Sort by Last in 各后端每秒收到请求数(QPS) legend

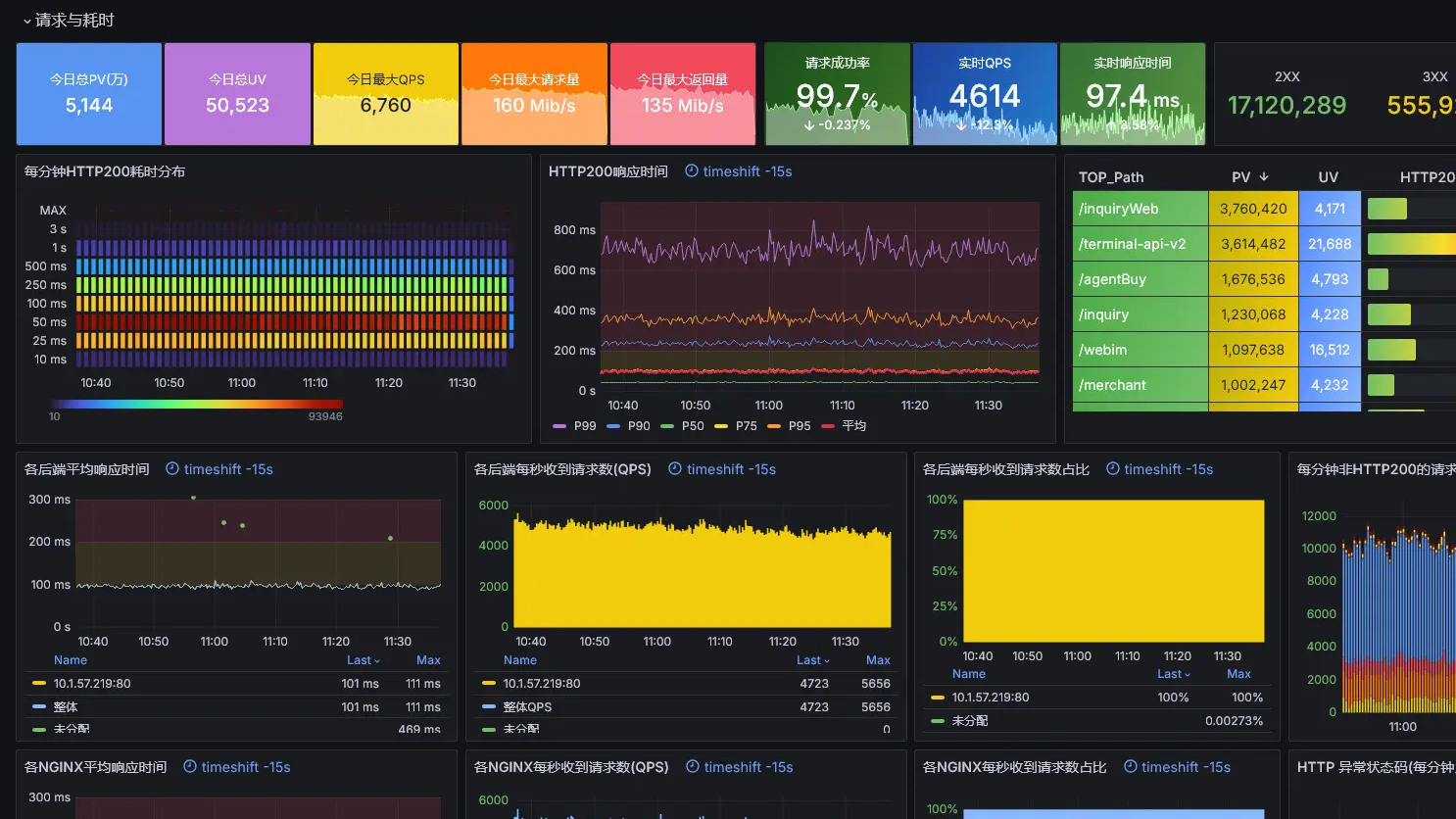click(812, 660)
